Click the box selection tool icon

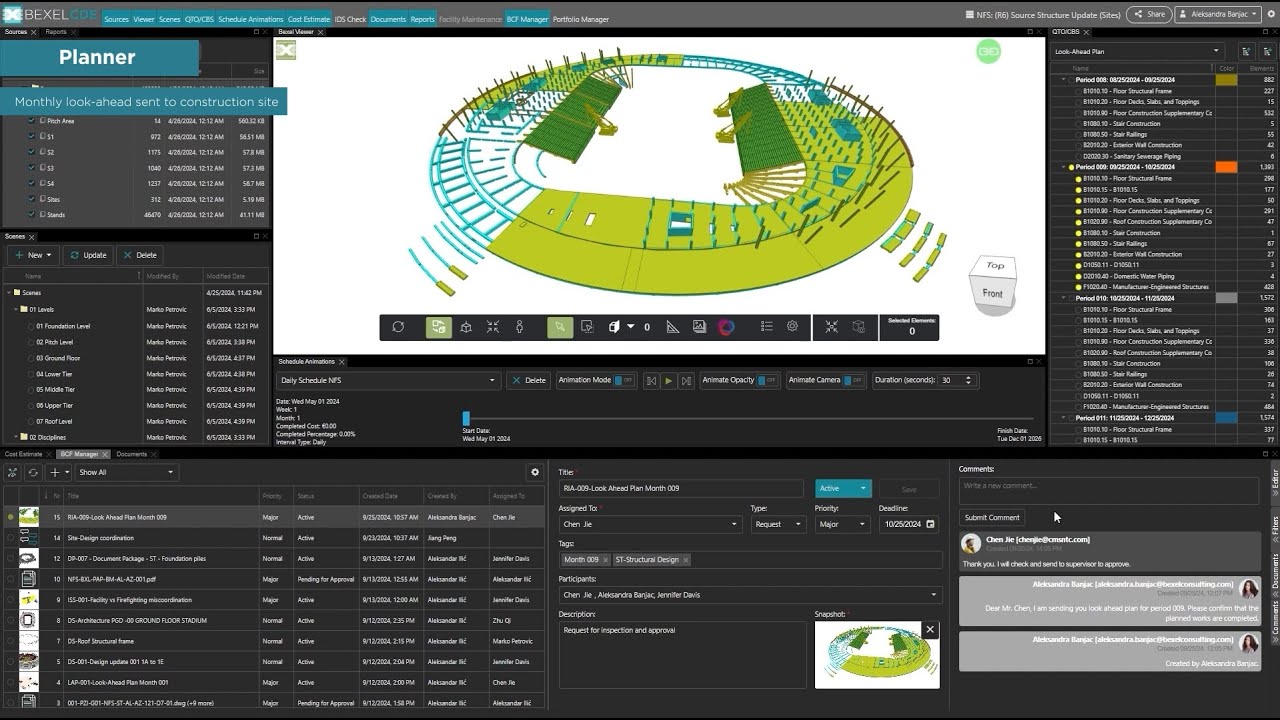(587, 327)
